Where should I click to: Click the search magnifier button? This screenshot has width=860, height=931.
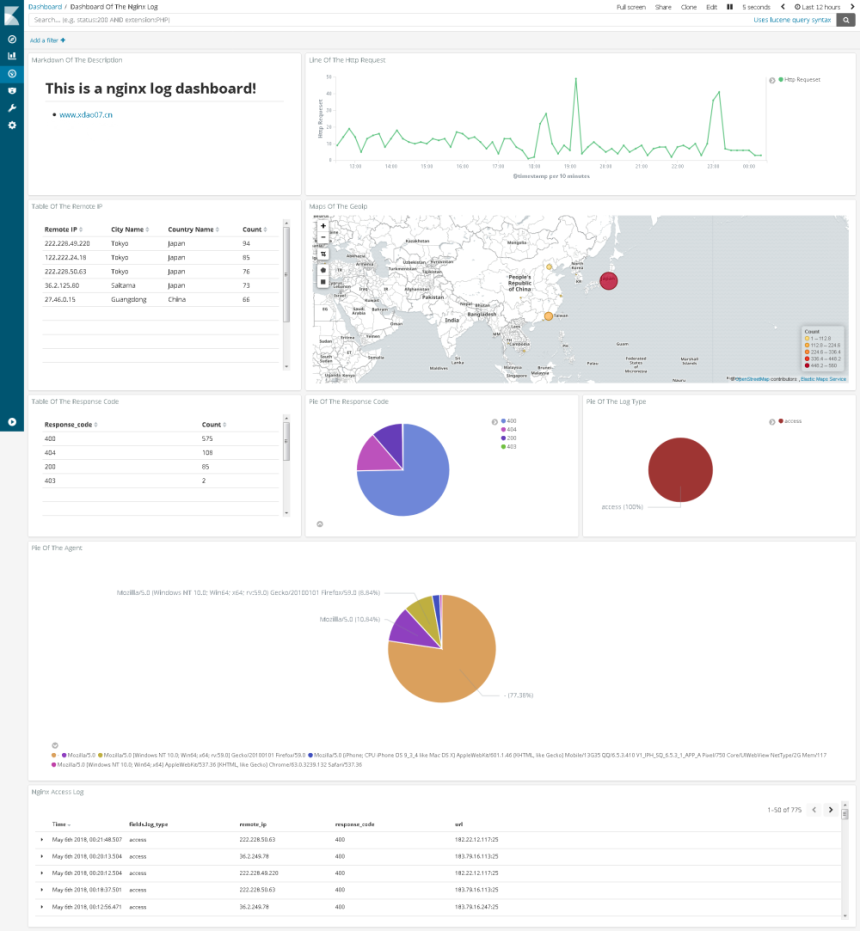(x=846, y=20)
